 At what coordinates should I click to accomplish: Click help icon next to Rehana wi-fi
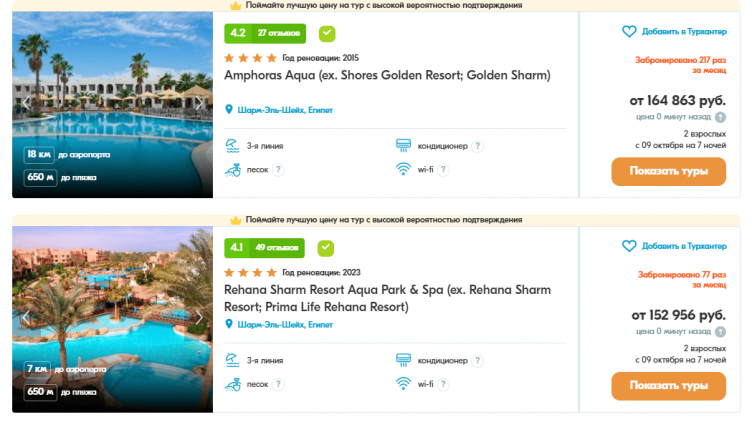click(x=443, y=383)
